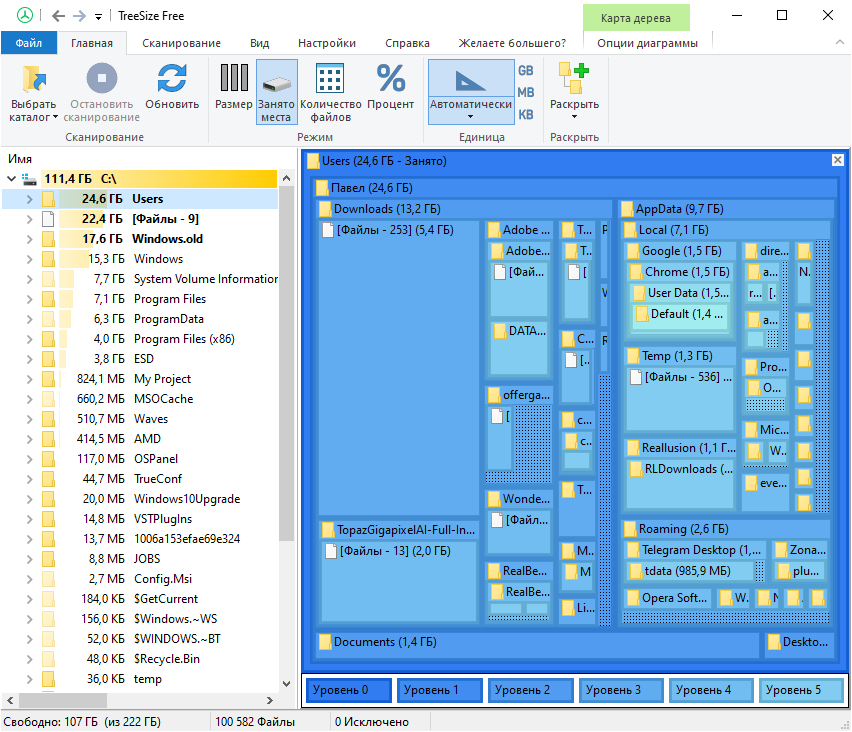
Task: Go back with the left arrow icon
Action: pos(59,16)
